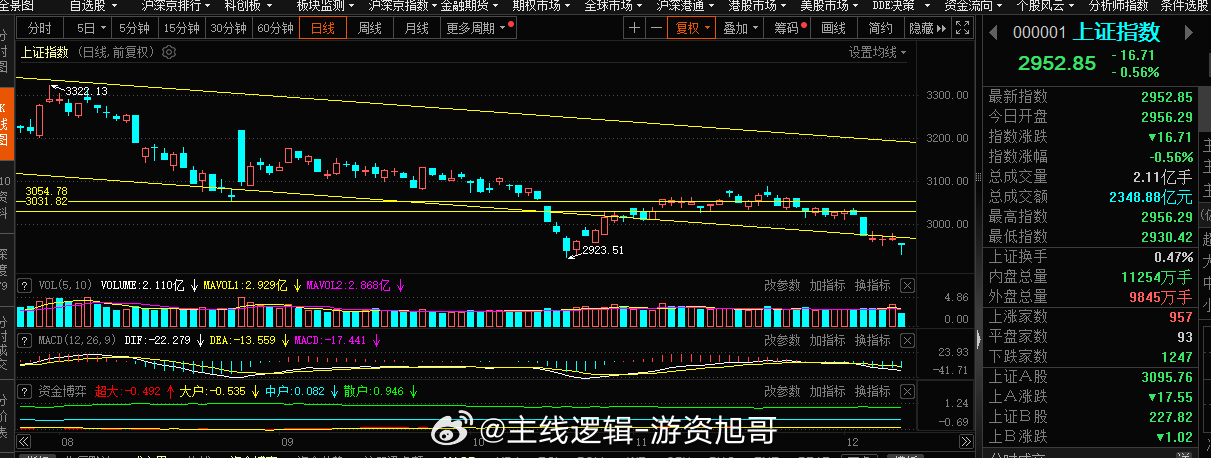Image resolution: width=1211 pixels, height=458 pixels.
Task: Open 沪深京指数 menu
Action: click(x=401, y=6)
